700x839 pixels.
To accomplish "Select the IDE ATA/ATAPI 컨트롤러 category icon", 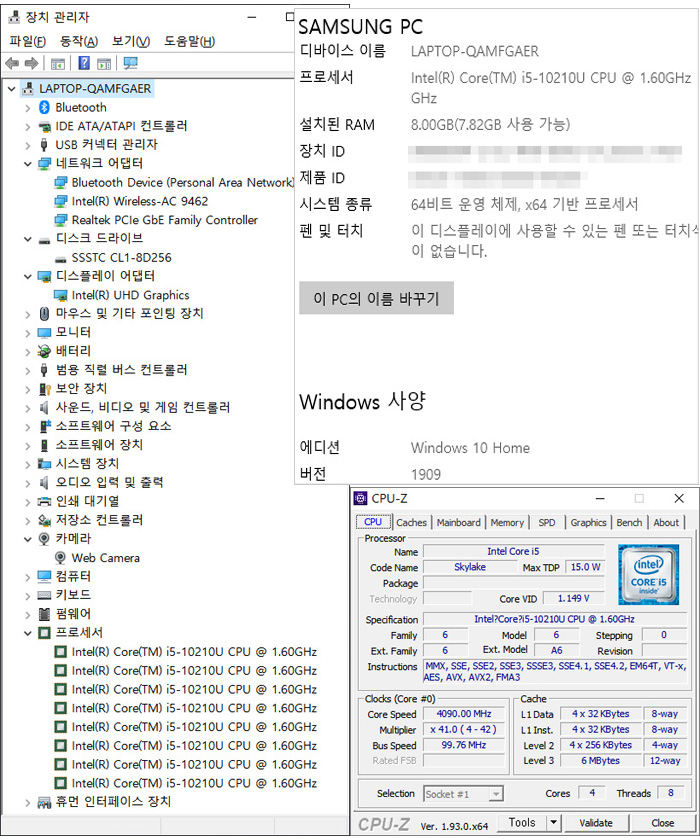I will 44,127.
